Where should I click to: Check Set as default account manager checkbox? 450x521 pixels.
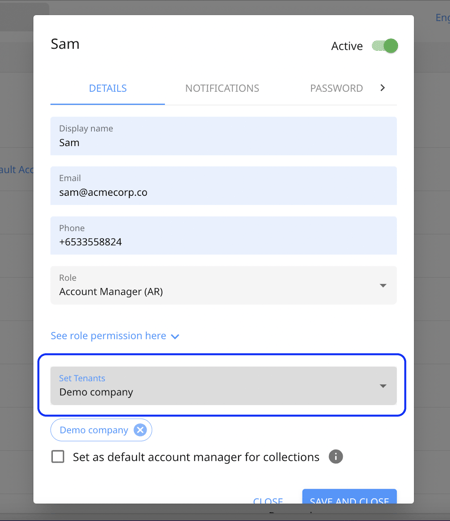tap(58, 457)
